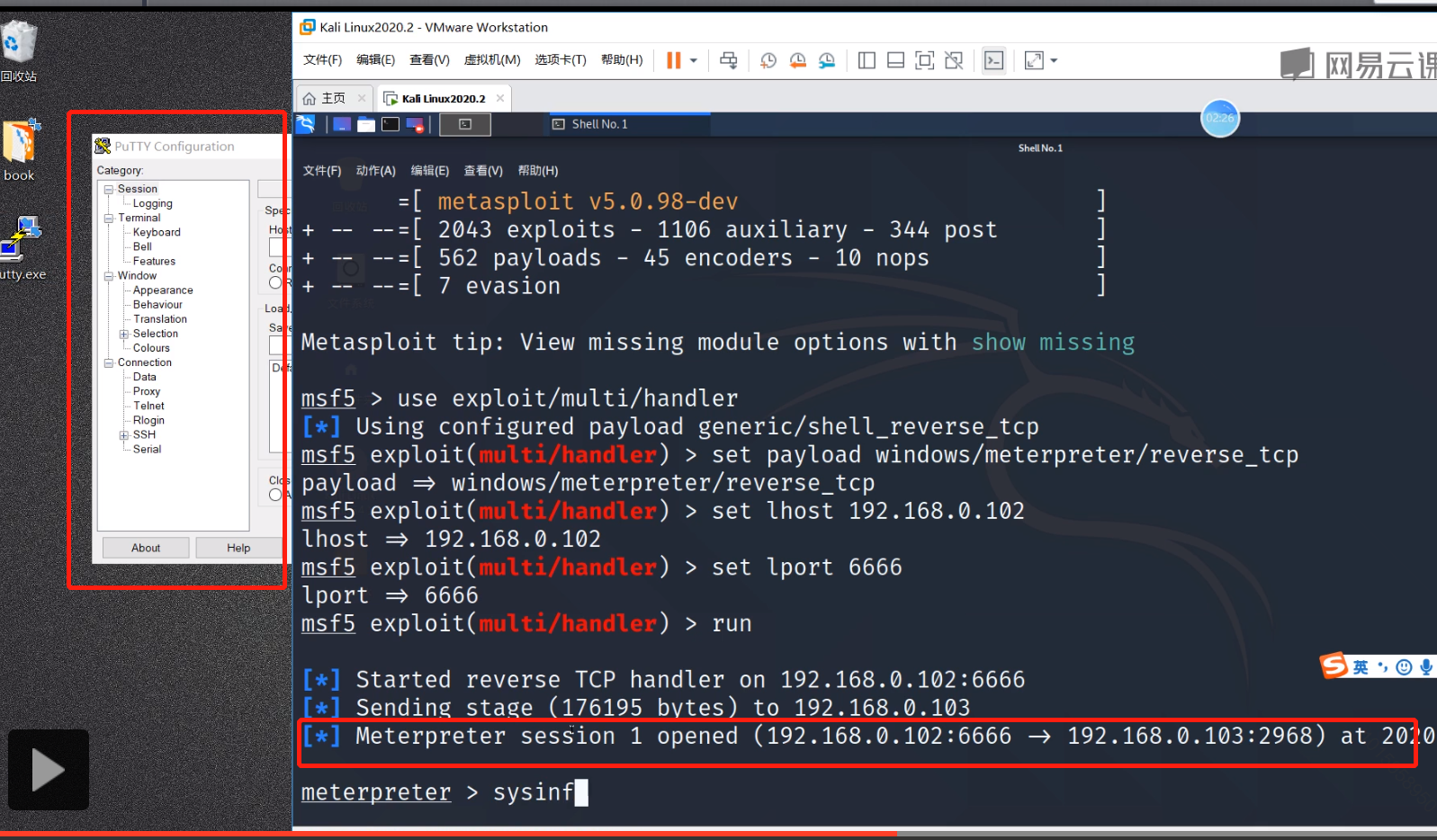Screen dimensions: 1437x840
Task: Click the stretch guest display icon
Action: (x=1034, y=60)
